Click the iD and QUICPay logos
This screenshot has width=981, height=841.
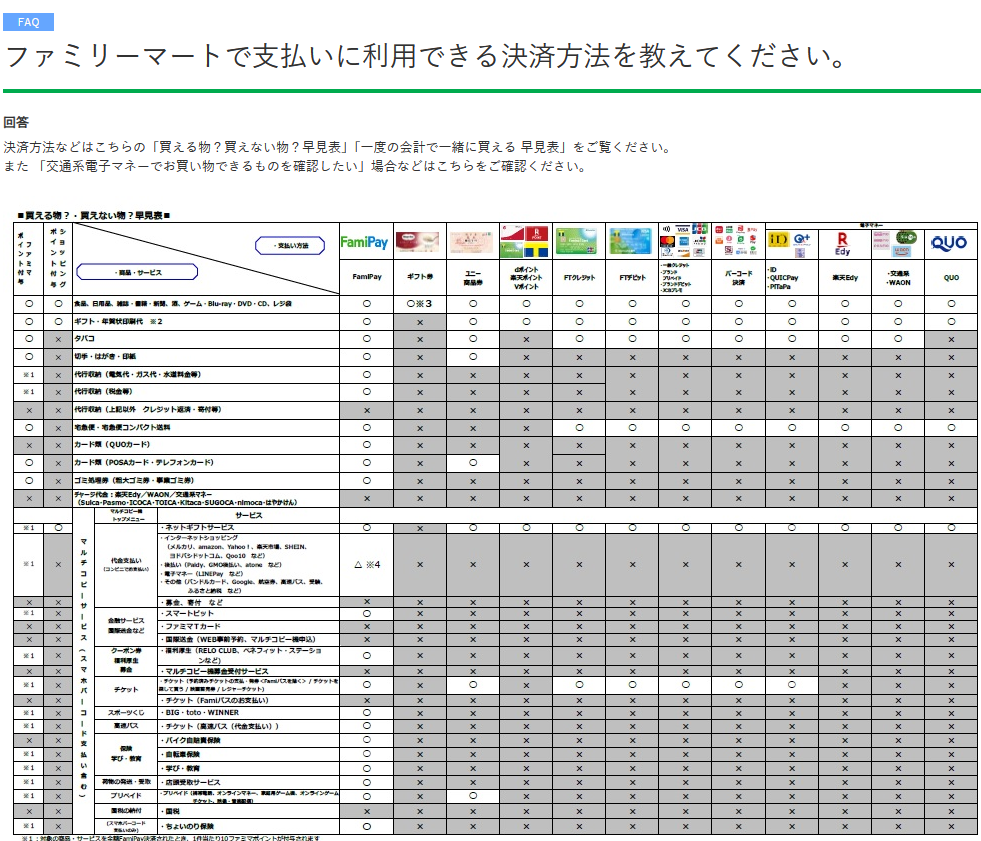point(790,244)
